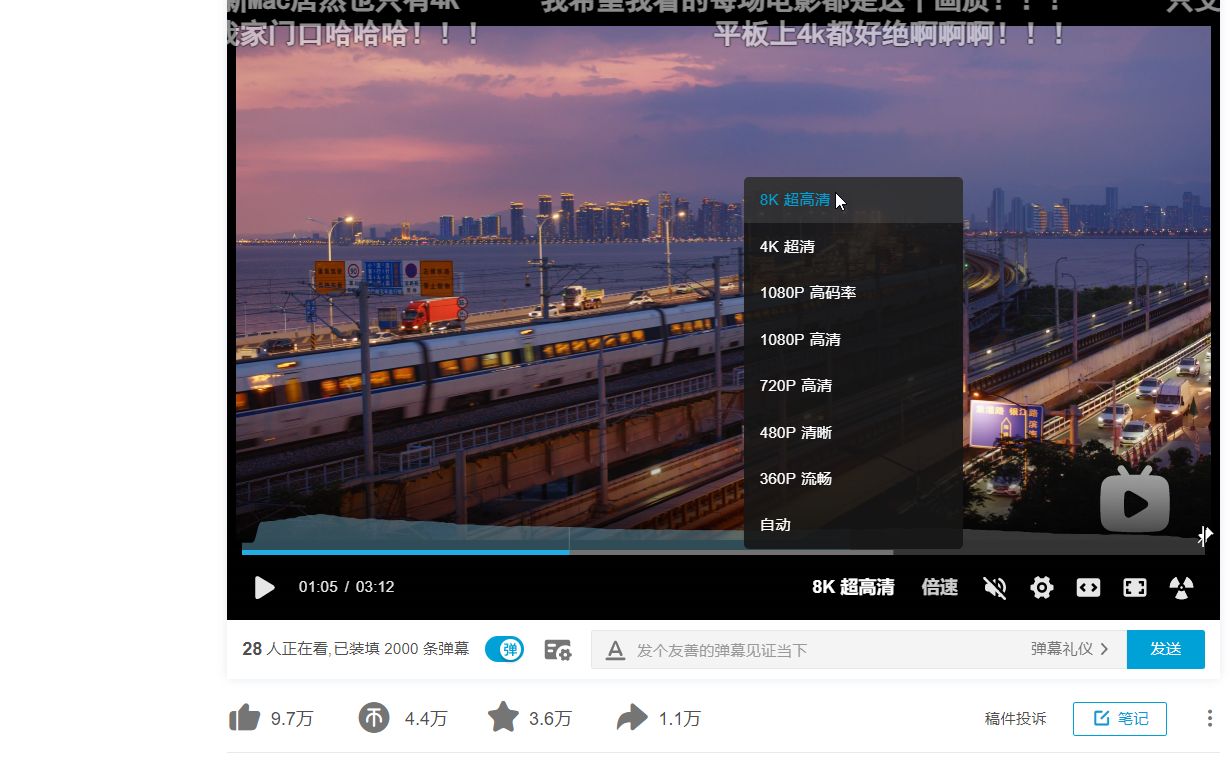Screen dimensions: 1230x769
Task: Give a coin via the coin icon
Action: (374, 718)
